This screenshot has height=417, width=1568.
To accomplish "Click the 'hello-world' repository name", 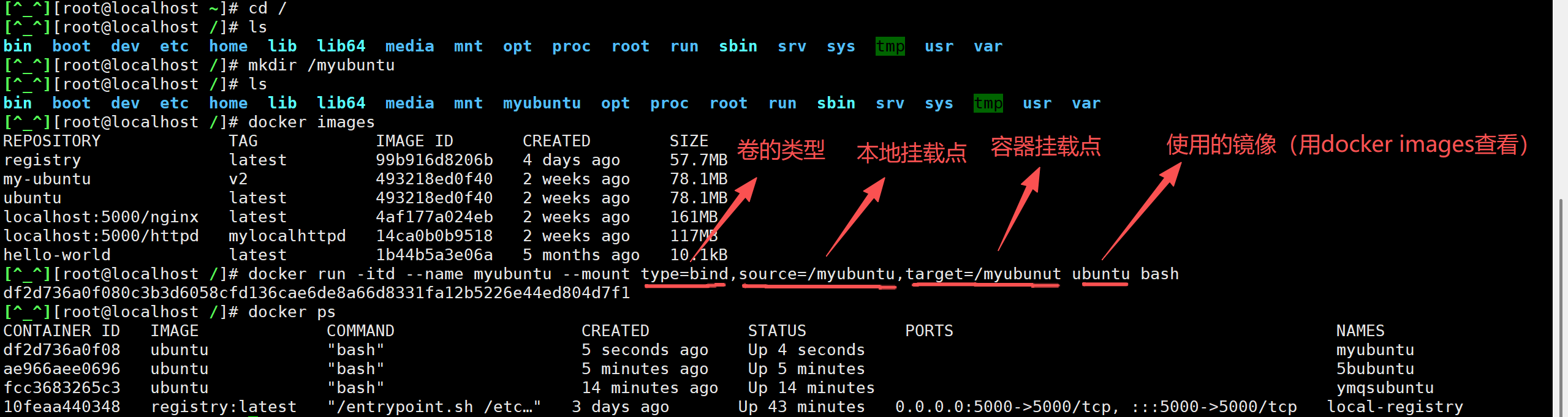I will pos(57,255).
